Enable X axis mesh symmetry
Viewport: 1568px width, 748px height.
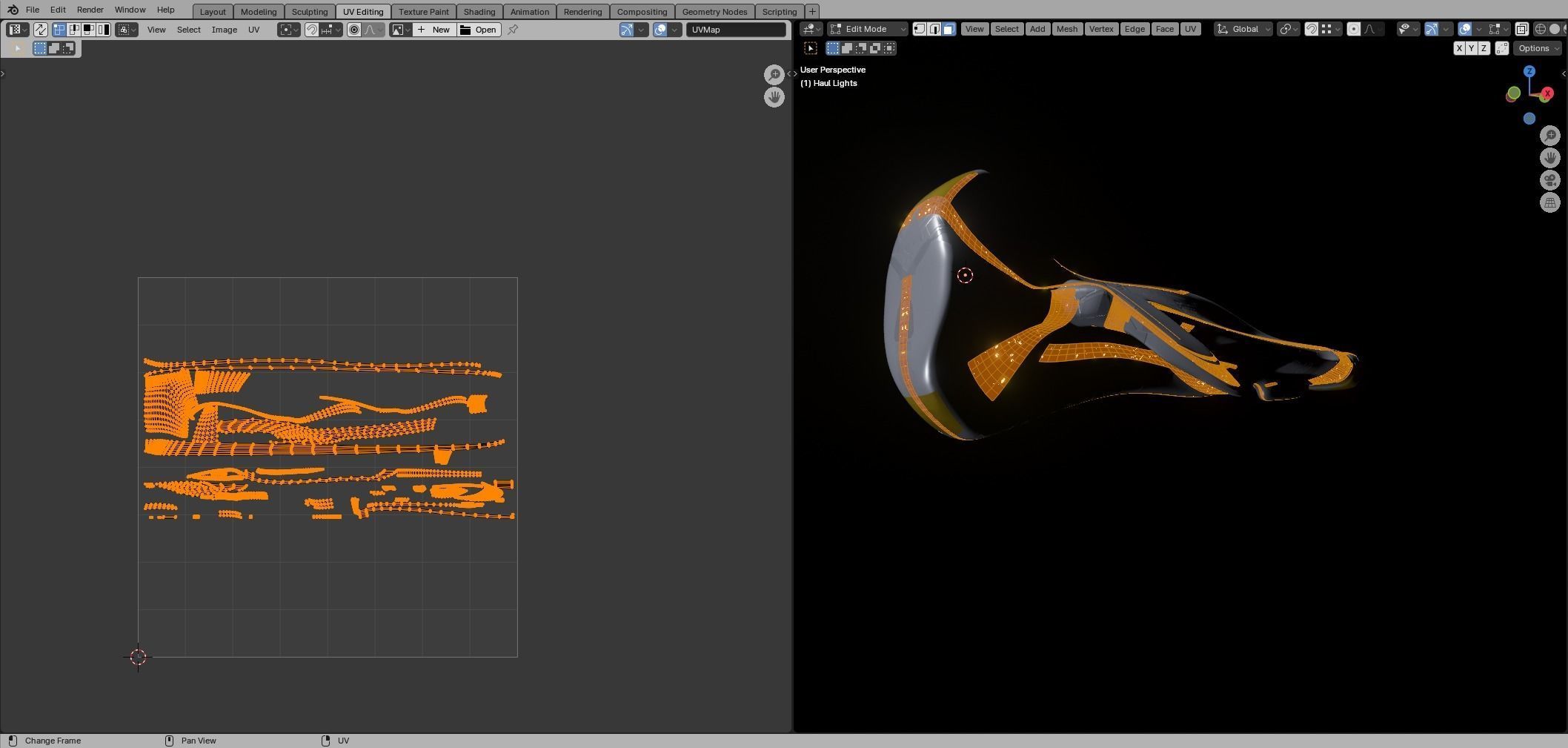[x=1459, y=48]
